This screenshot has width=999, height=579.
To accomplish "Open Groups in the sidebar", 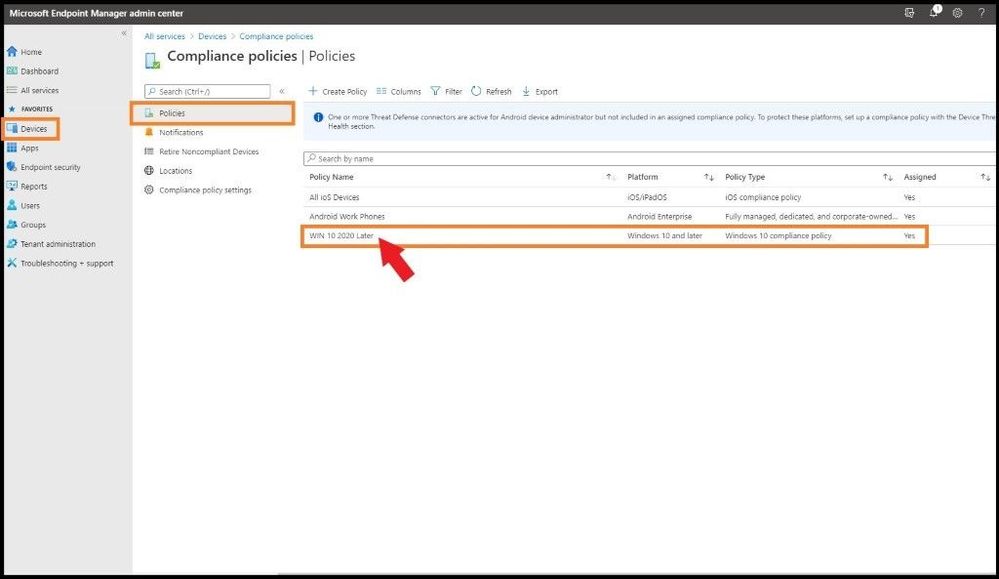I will [26, 224].
